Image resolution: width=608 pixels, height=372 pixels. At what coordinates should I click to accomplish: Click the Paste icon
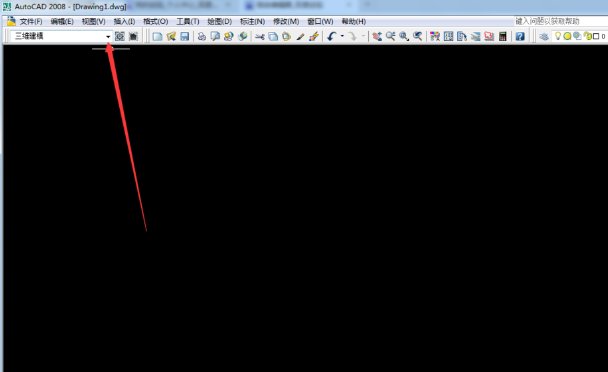point(287,36)
